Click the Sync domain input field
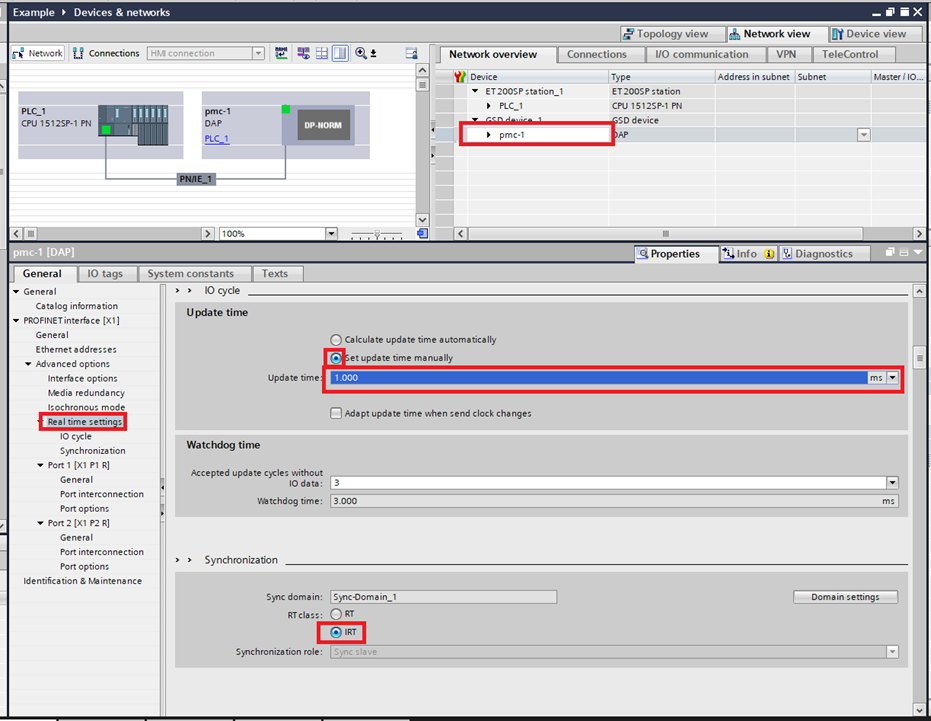 443,596
